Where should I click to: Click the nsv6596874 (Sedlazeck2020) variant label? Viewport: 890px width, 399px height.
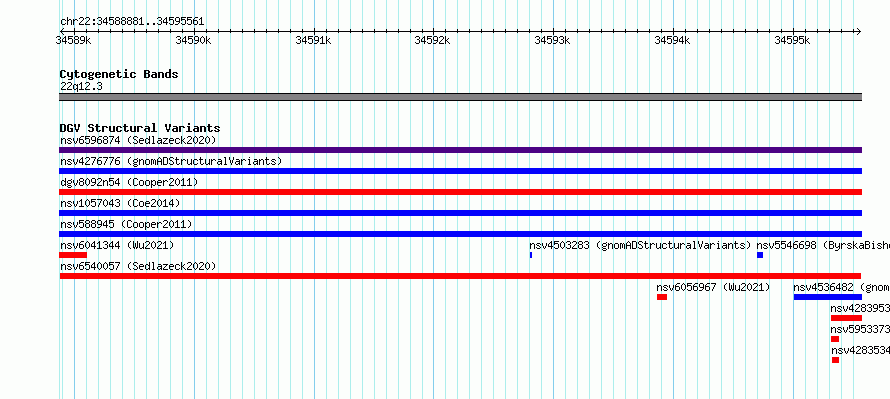point(138,140)
